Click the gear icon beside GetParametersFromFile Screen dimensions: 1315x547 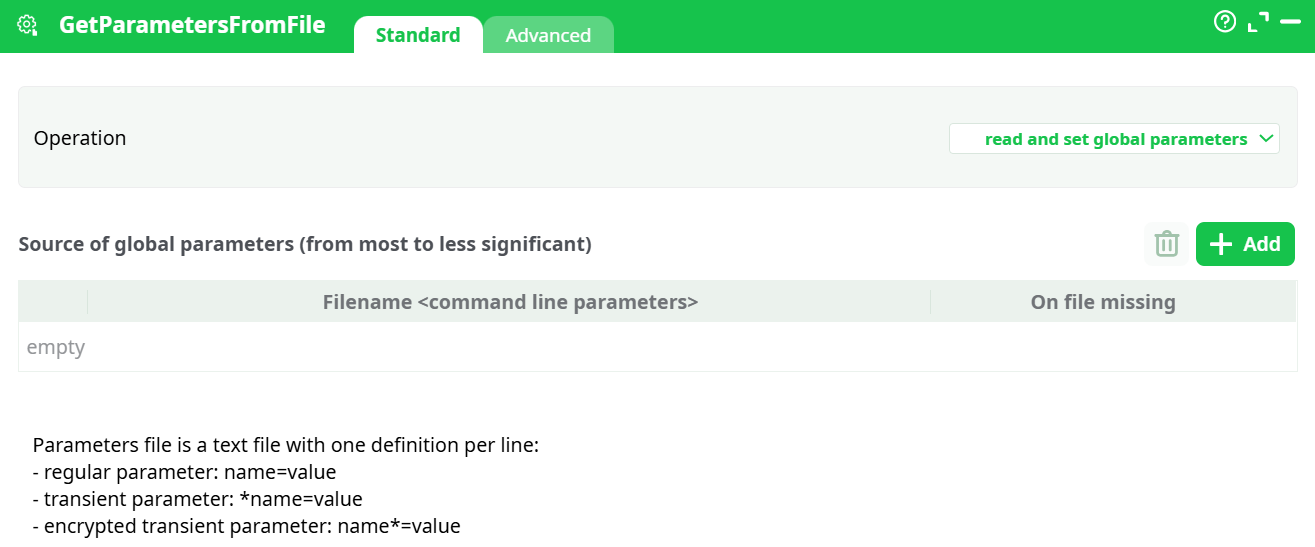tap(27, 25)
